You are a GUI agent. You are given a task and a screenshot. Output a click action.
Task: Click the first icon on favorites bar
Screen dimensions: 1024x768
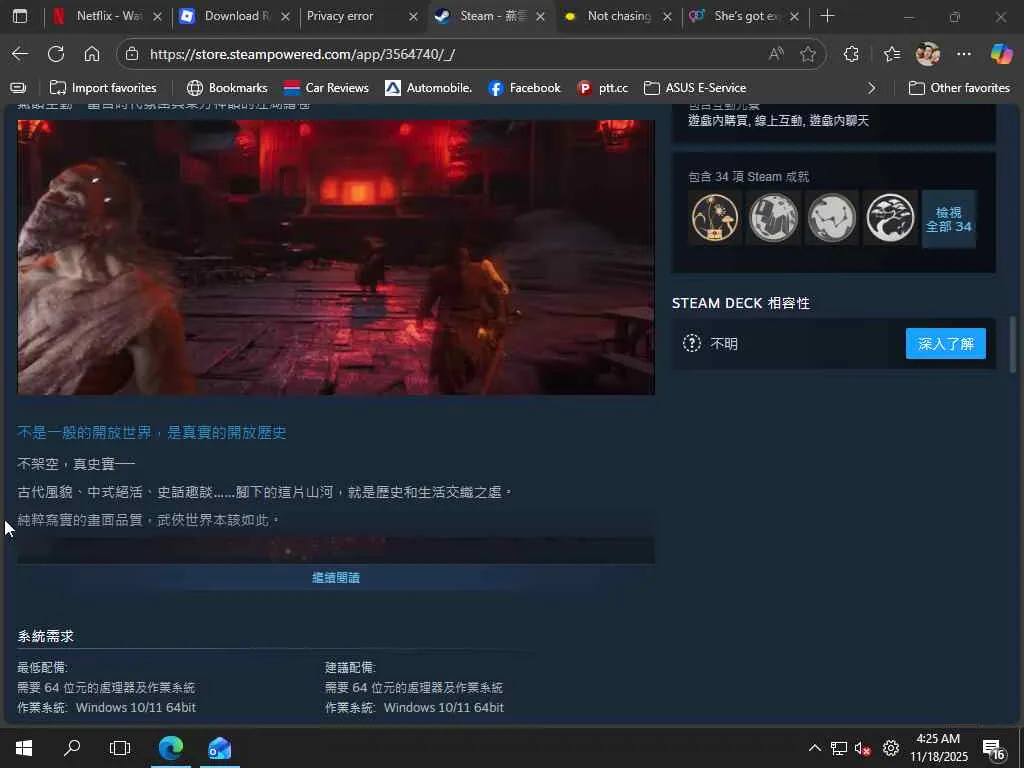[x=18, y=88]
